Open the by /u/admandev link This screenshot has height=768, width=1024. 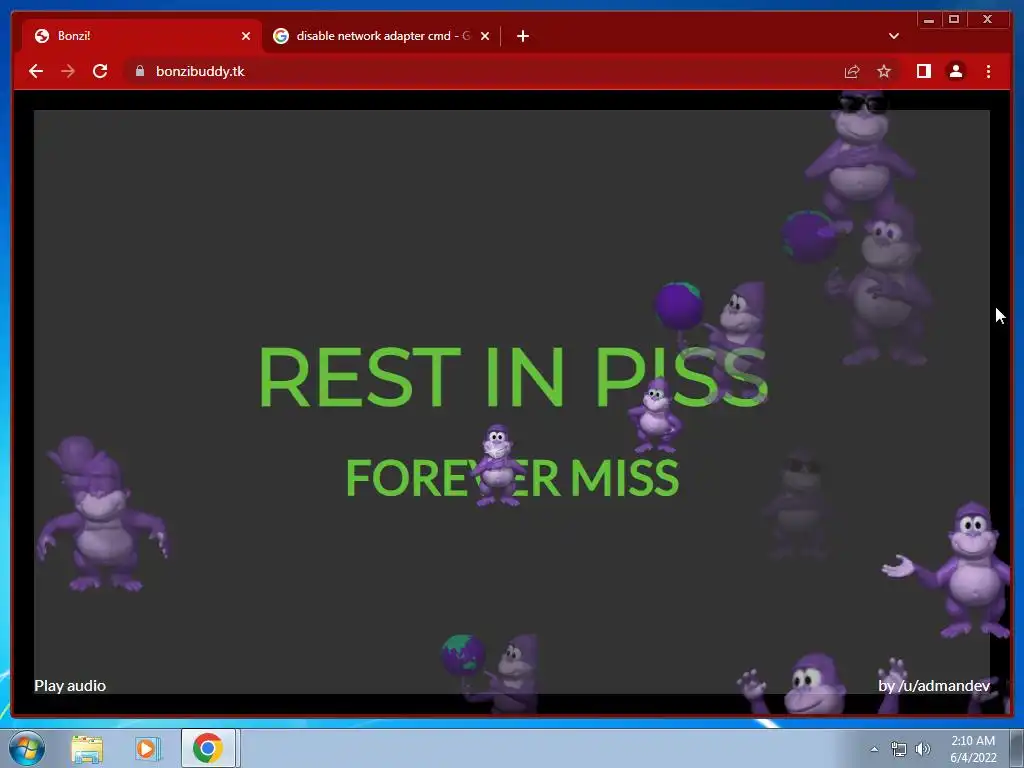(x=934, y=686)
